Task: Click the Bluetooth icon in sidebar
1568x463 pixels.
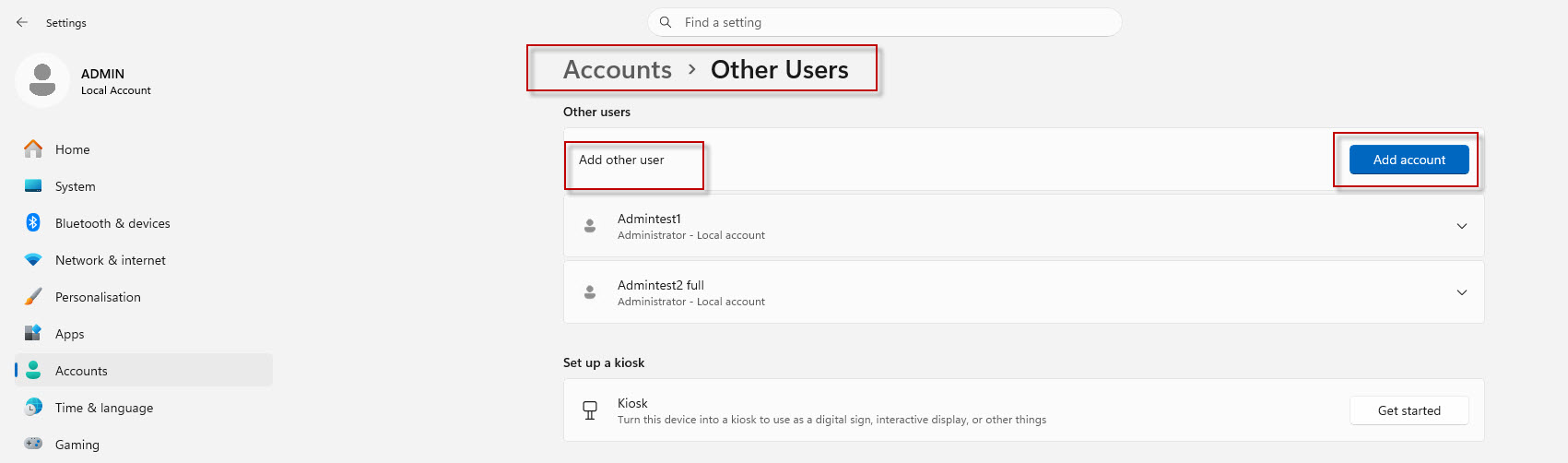Action: (33, 222)
